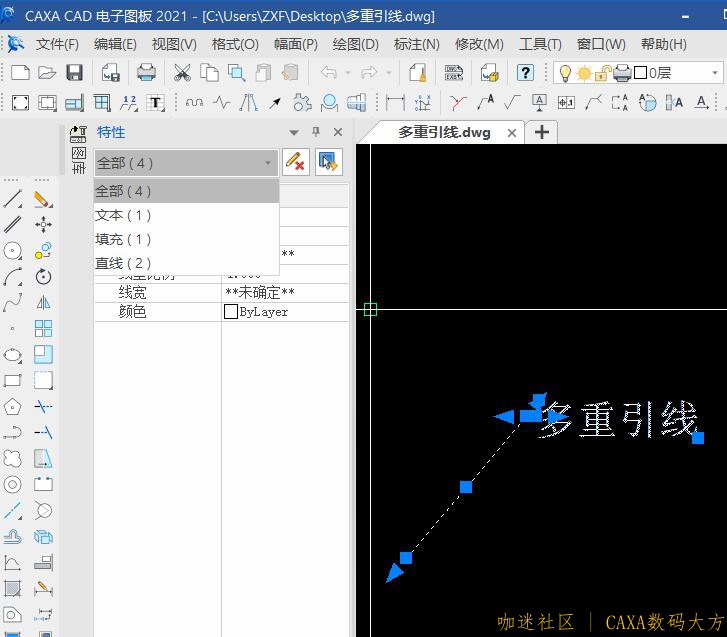Click the ByLayer color swatch
The width and height of the screenshot is (727, 637).
231,312
